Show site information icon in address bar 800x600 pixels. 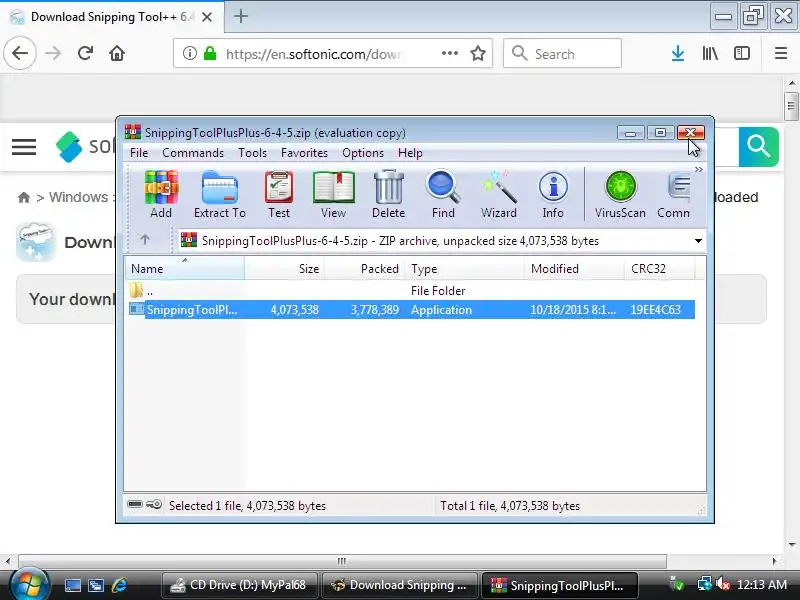[x=190, y=53]
